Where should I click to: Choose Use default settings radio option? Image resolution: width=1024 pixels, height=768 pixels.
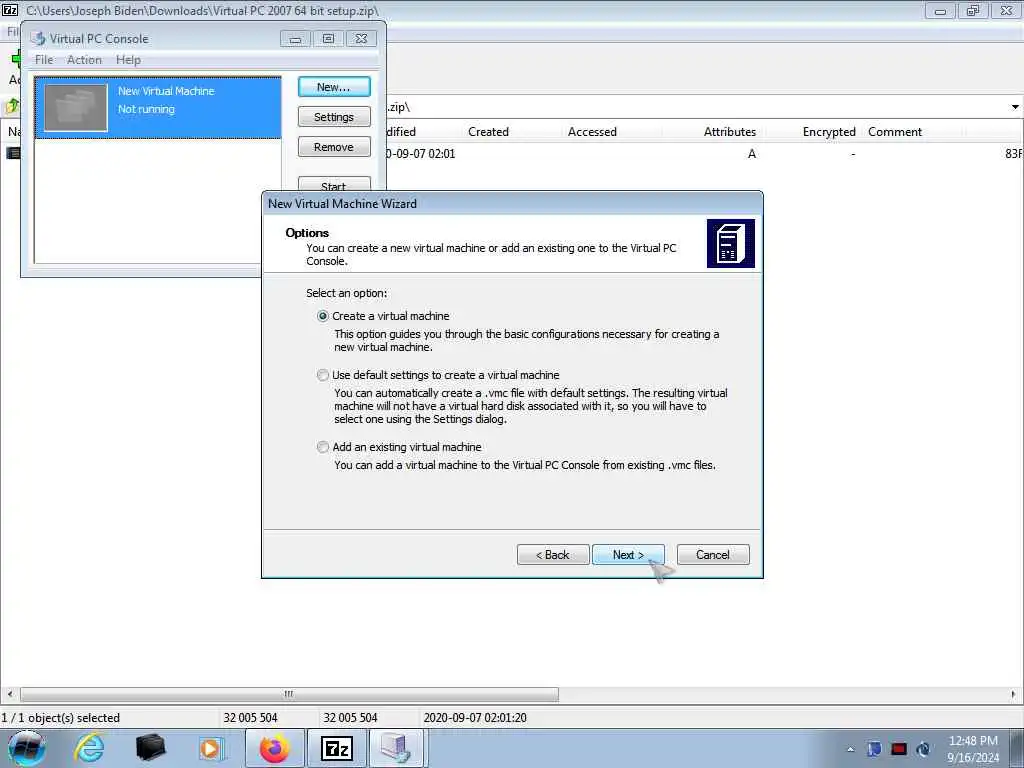(323, 375)
